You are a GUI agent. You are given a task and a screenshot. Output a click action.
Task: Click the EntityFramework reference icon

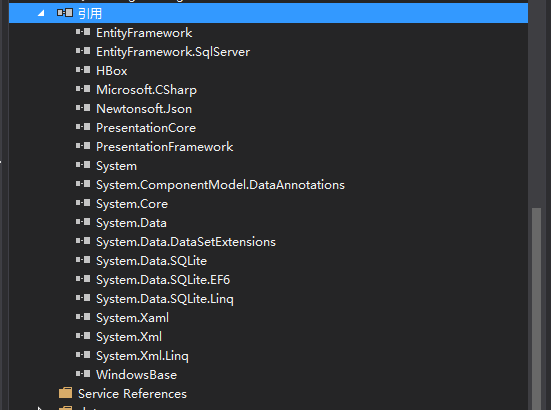83,32
